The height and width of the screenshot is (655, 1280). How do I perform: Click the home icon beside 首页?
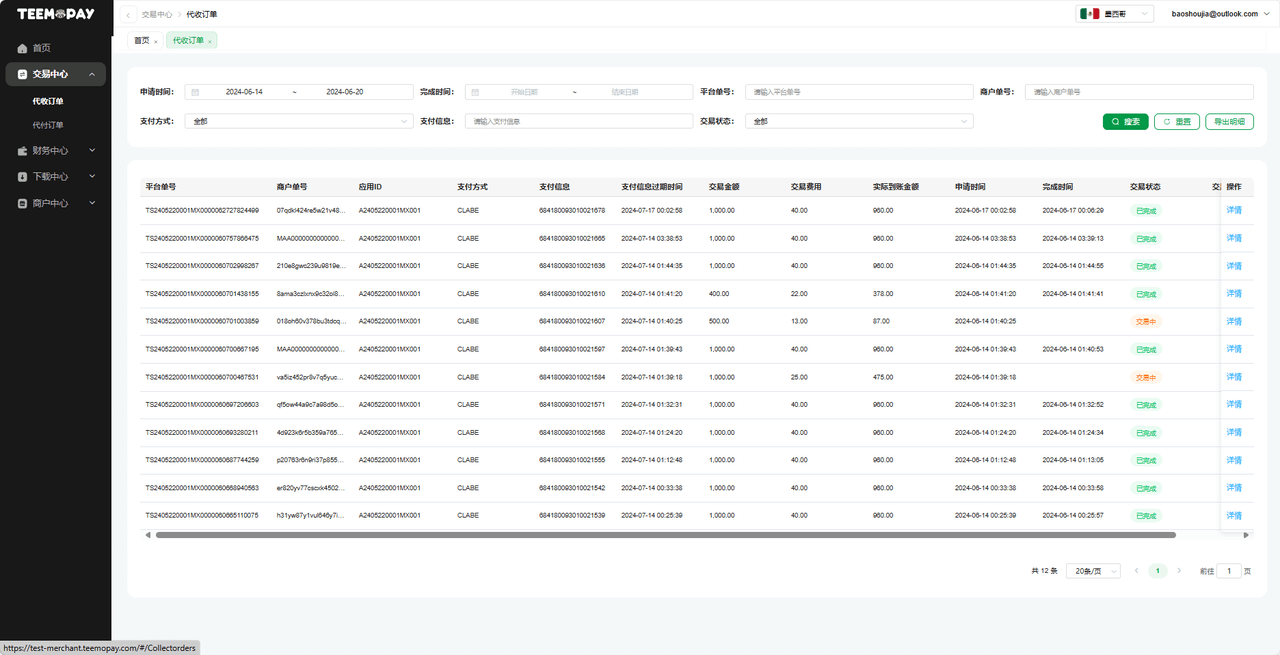point(22,48)
